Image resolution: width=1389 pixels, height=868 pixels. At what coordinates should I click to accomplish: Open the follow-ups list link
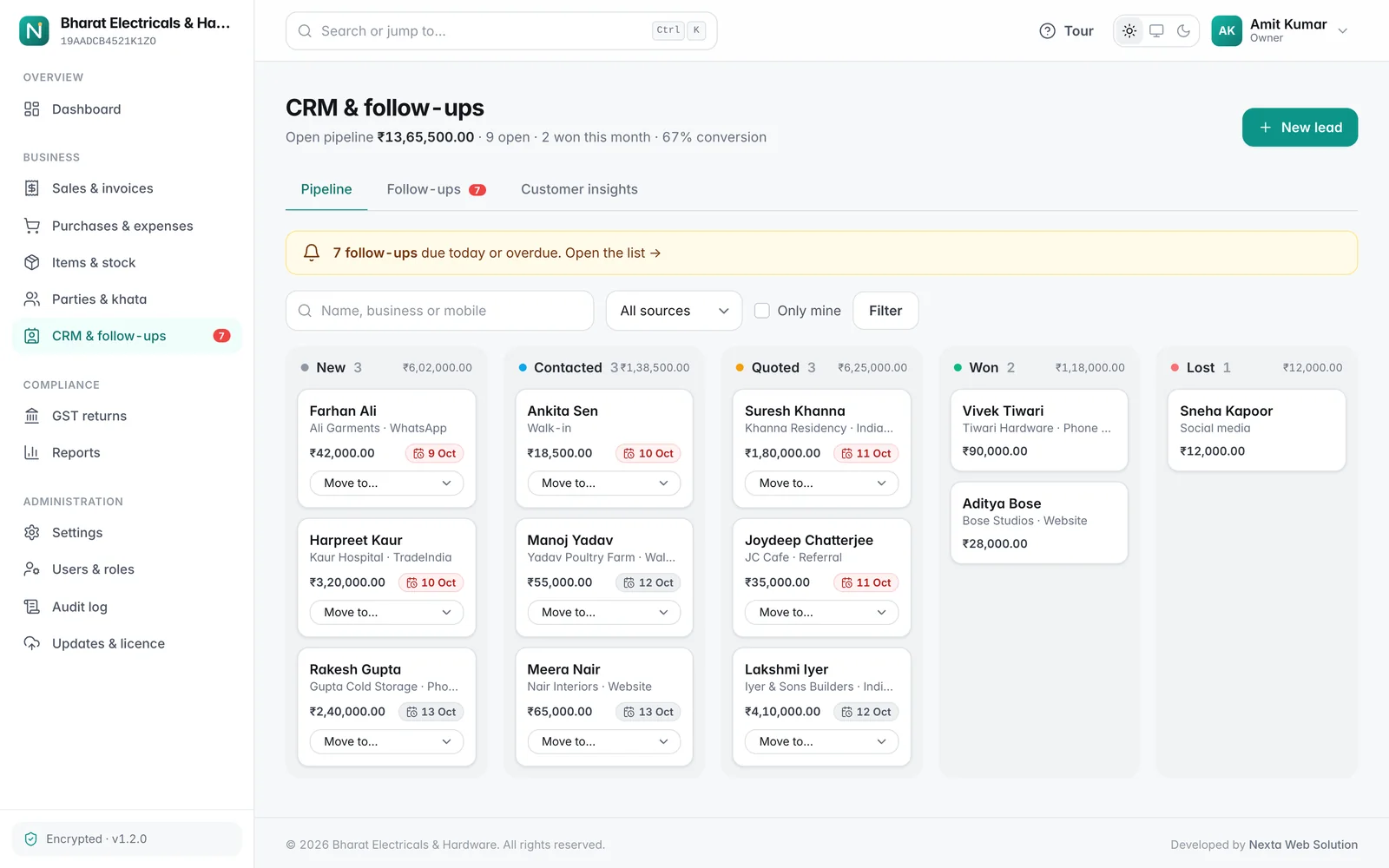click(x=613, y=253)
